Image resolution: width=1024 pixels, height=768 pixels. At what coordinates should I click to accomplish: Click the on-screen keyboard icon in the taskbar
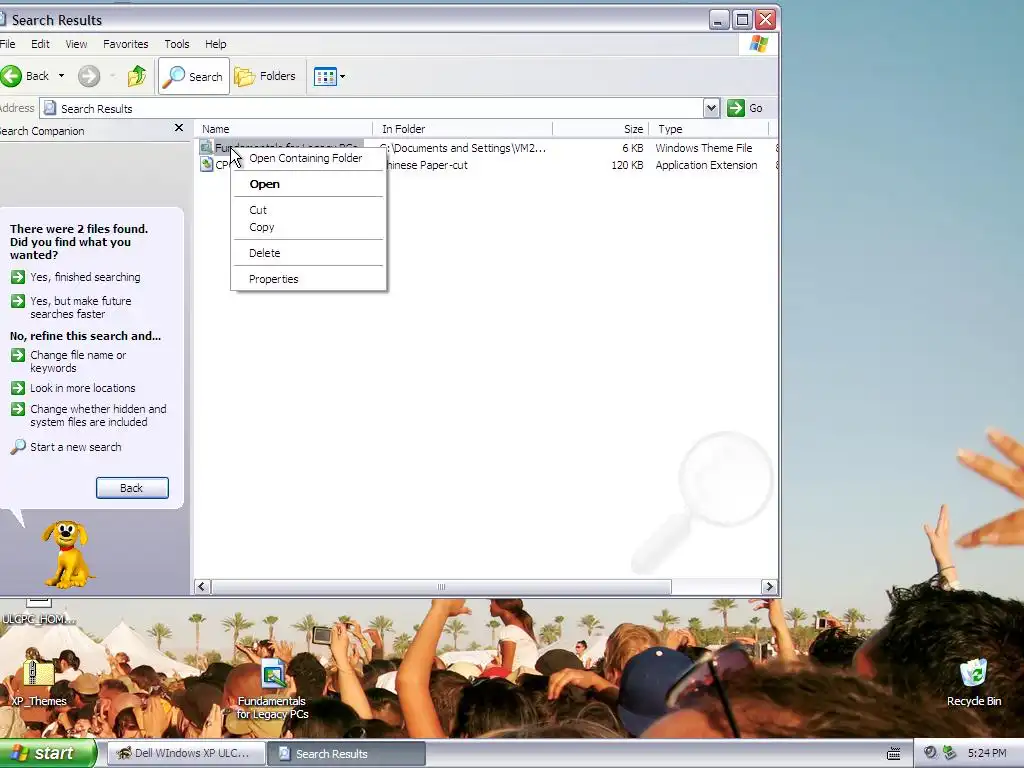pyautogui.click(x=893, y=754)
